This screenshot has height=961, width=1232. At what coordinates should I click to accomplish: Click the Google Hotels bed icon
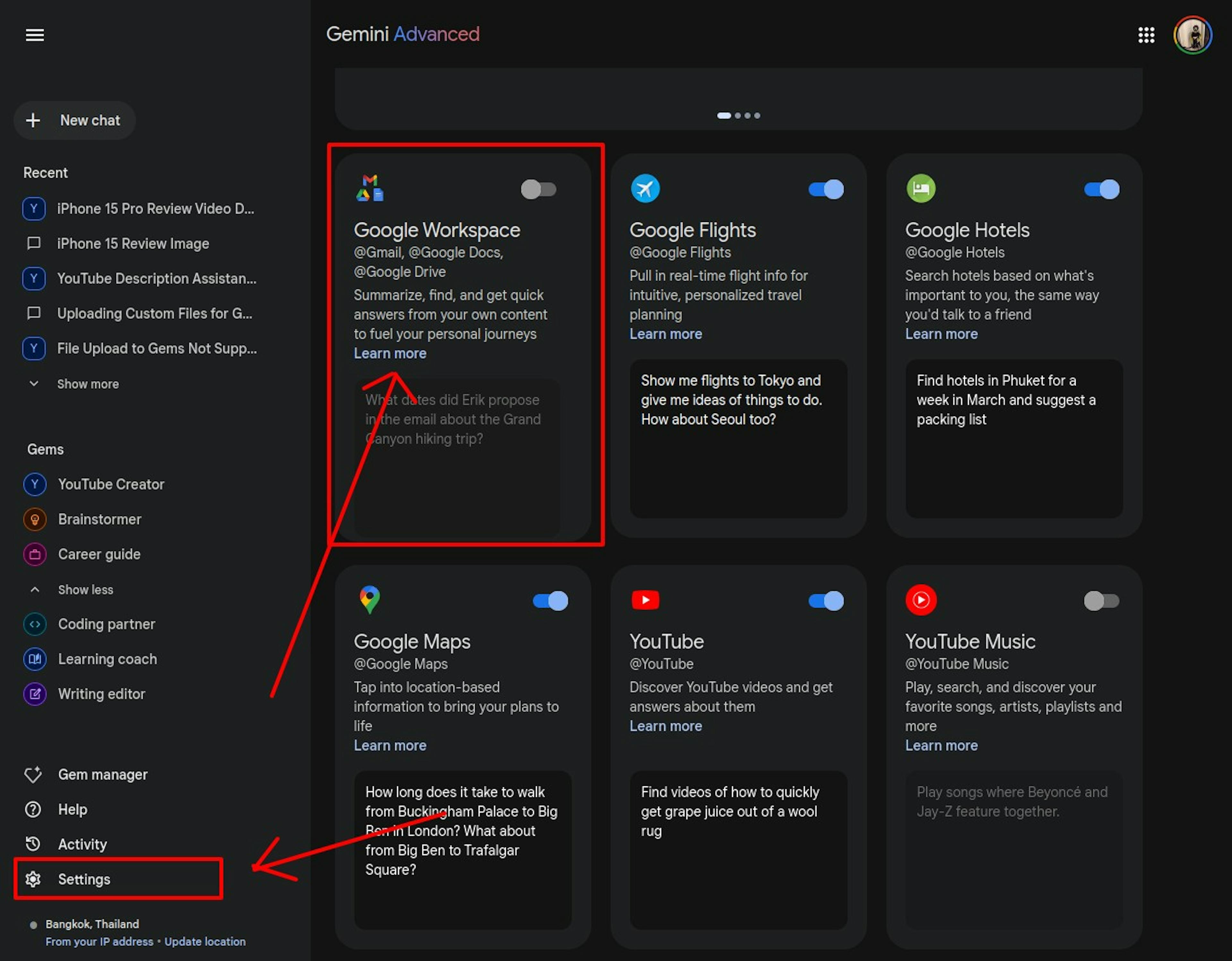pos(920,188)
